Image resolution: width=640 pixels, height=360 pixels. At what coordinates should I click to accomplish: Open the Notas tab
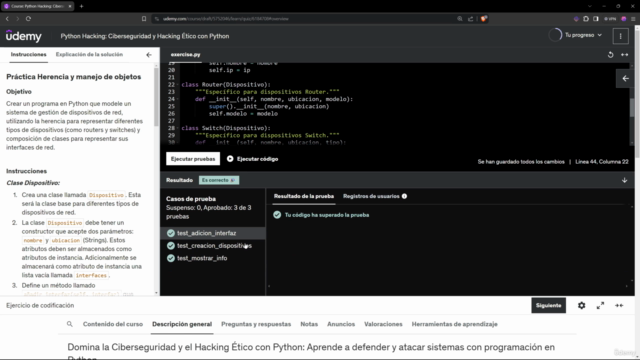click(309, 324)
